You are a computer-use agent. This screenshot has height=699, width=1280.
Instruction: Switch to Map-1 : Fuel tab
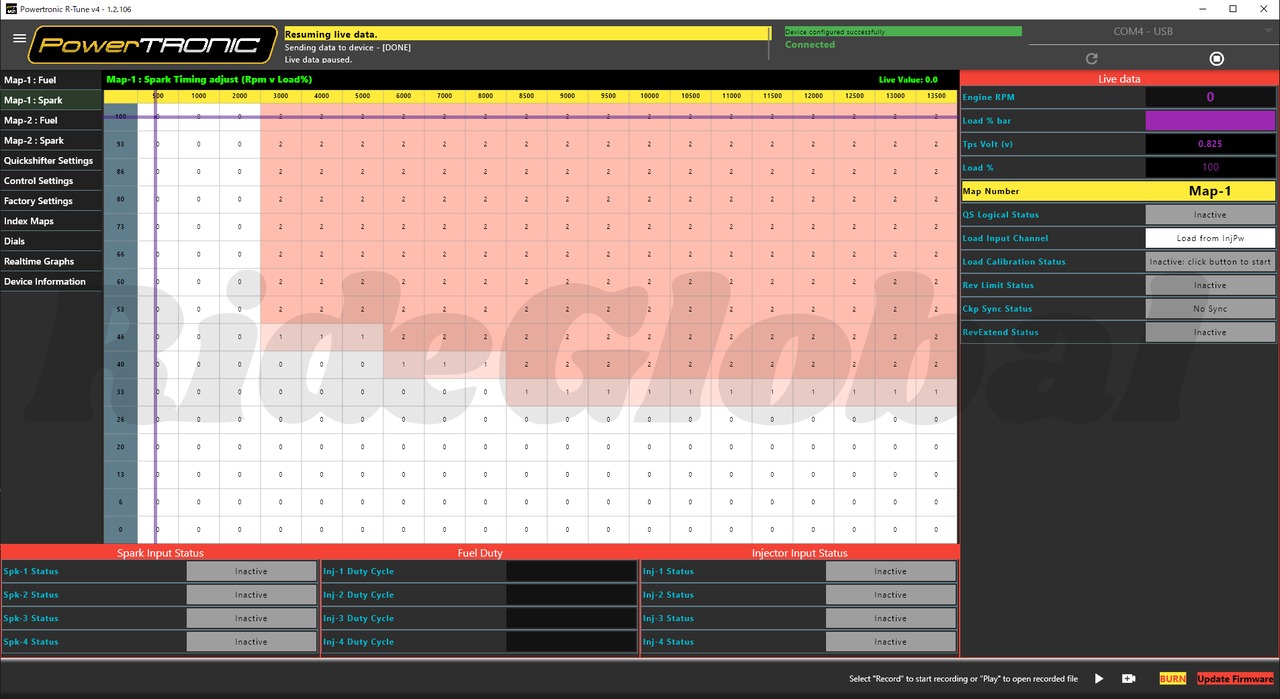51,80
